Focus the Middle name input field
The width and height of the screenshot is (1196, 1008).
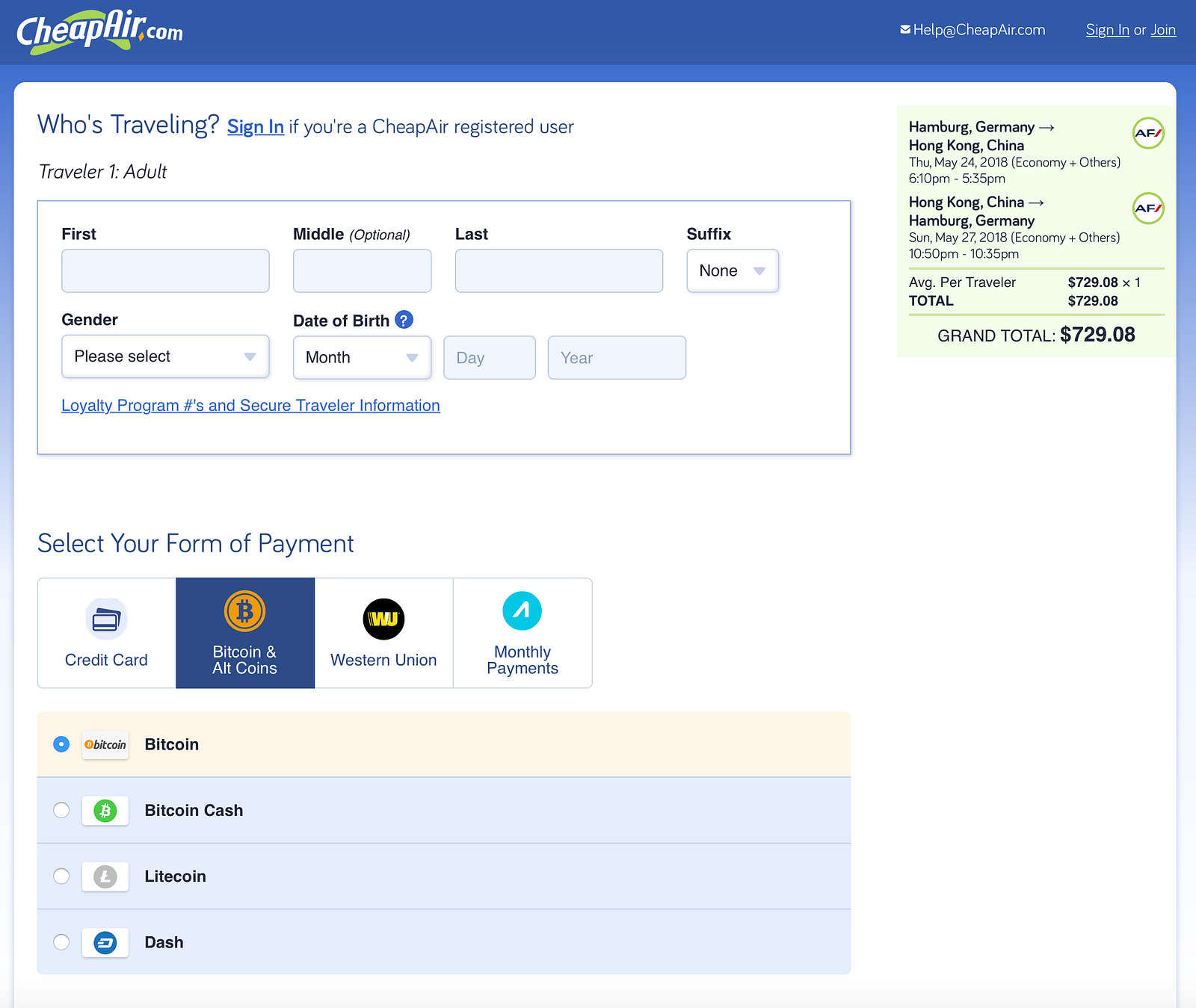[x=362, y=270]
